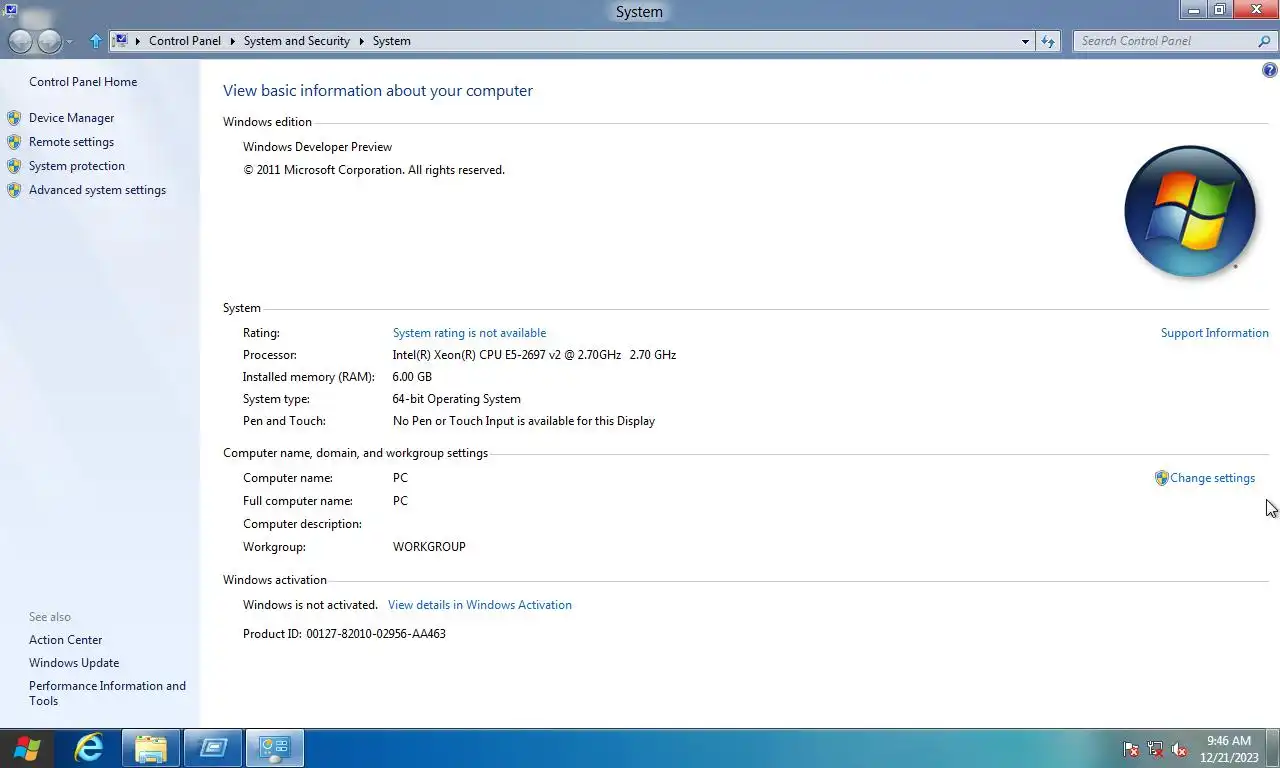Open Remote settings link
Screen dimensions: 1280x768
pos(71,142)
